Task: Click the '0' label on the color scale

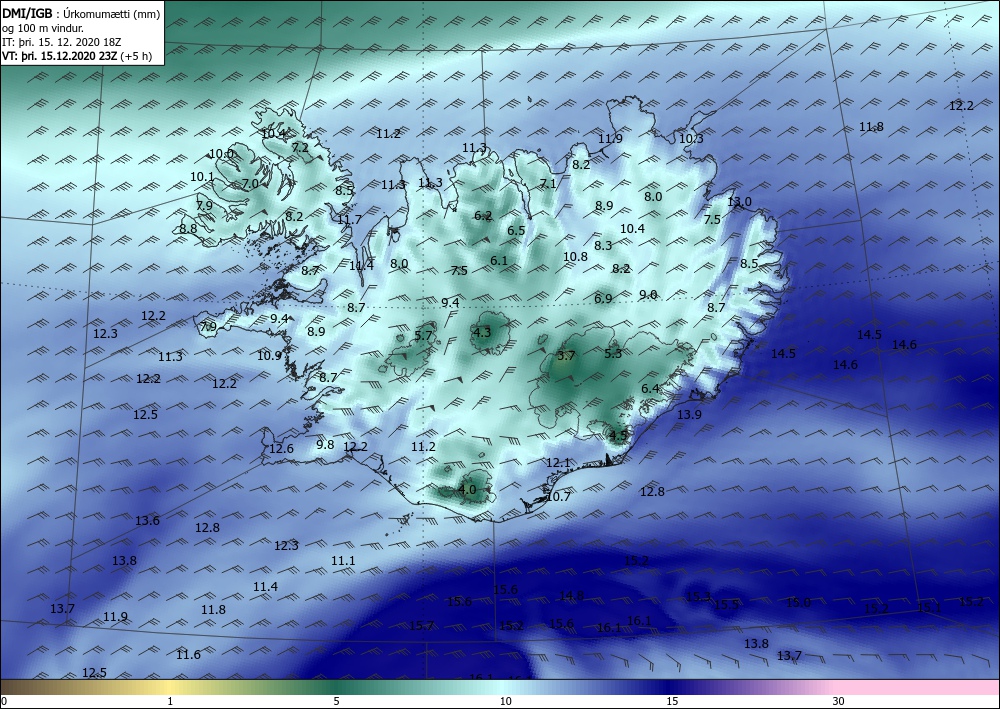Action: point(4,701)
